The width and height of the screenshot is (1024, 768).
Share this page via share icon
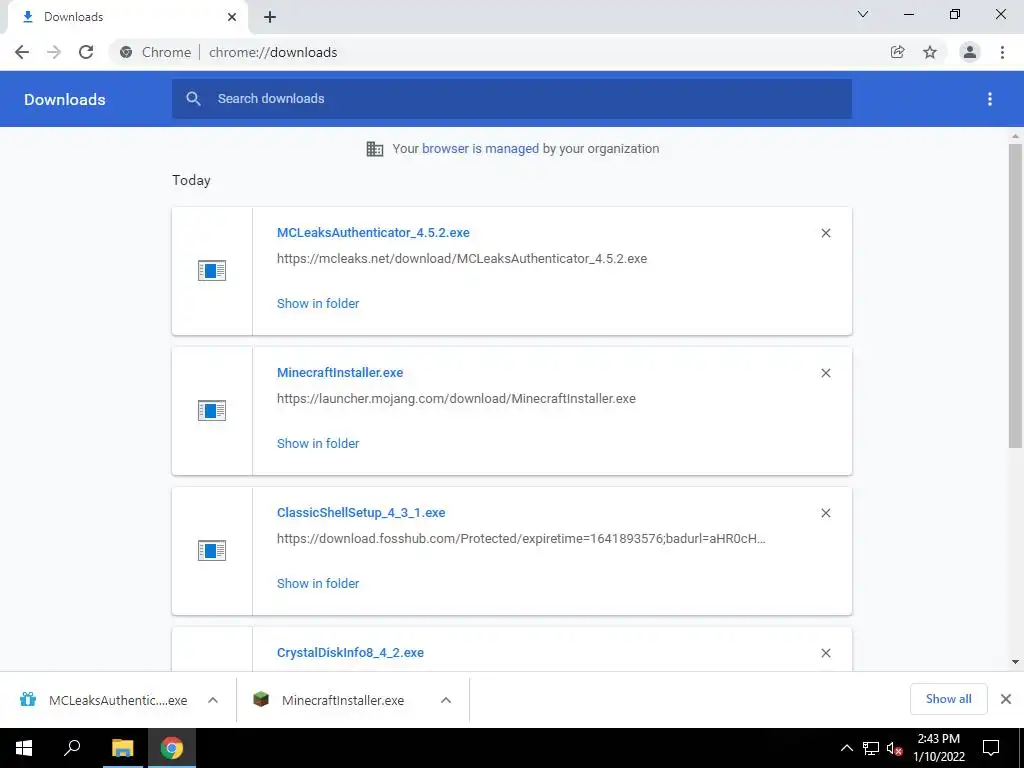tap(897, 52)
